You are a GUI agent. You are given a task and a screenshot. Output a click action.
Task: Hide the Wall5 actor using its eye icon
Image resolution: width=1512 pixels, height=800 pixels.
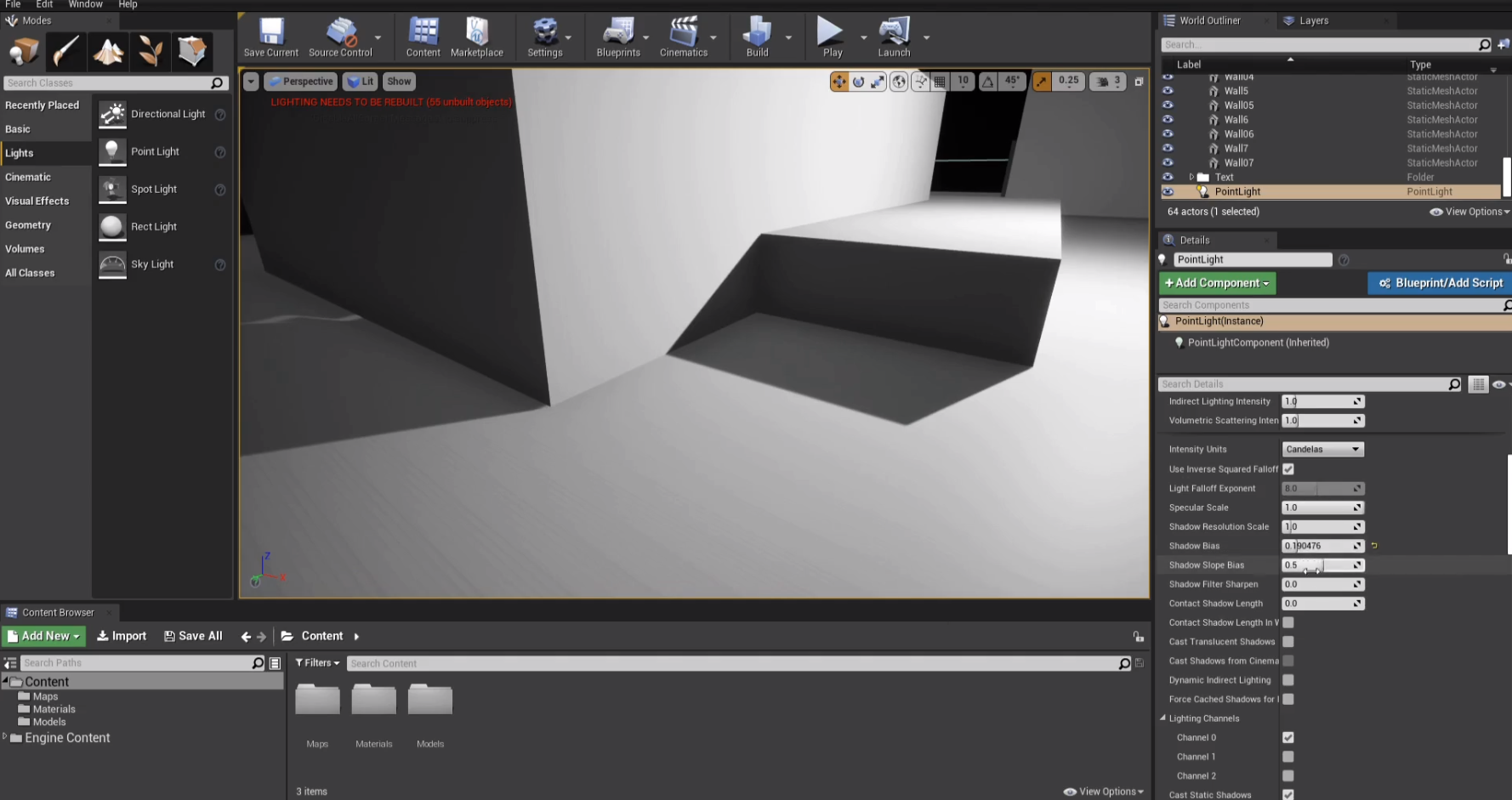coord(1168,91)
